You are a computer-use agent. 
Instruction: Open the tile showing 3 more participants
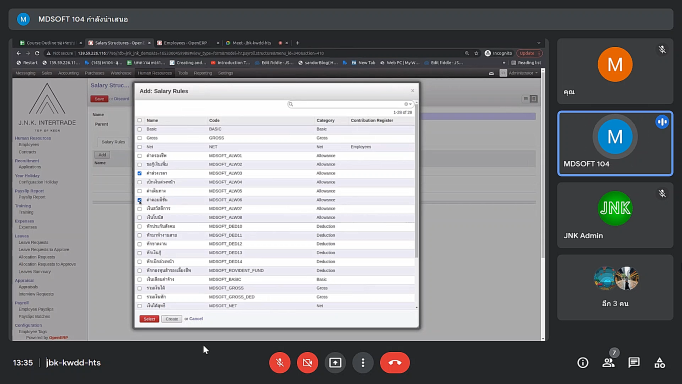coord(615,287)
